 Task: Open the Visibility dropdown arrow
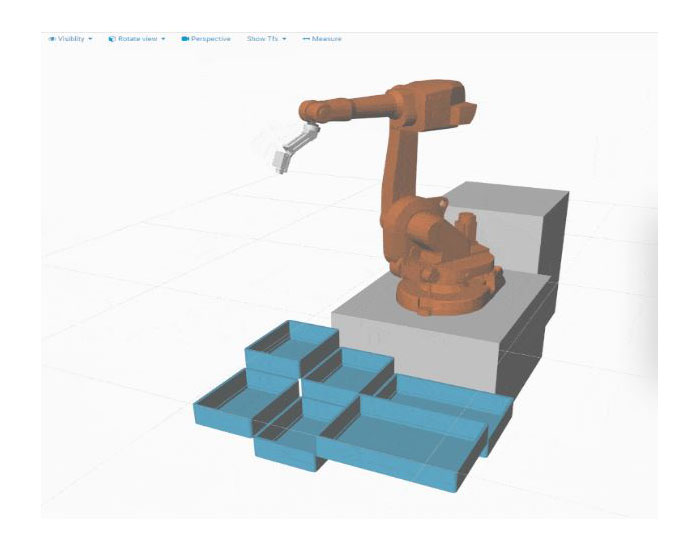(x=91, y=39)
